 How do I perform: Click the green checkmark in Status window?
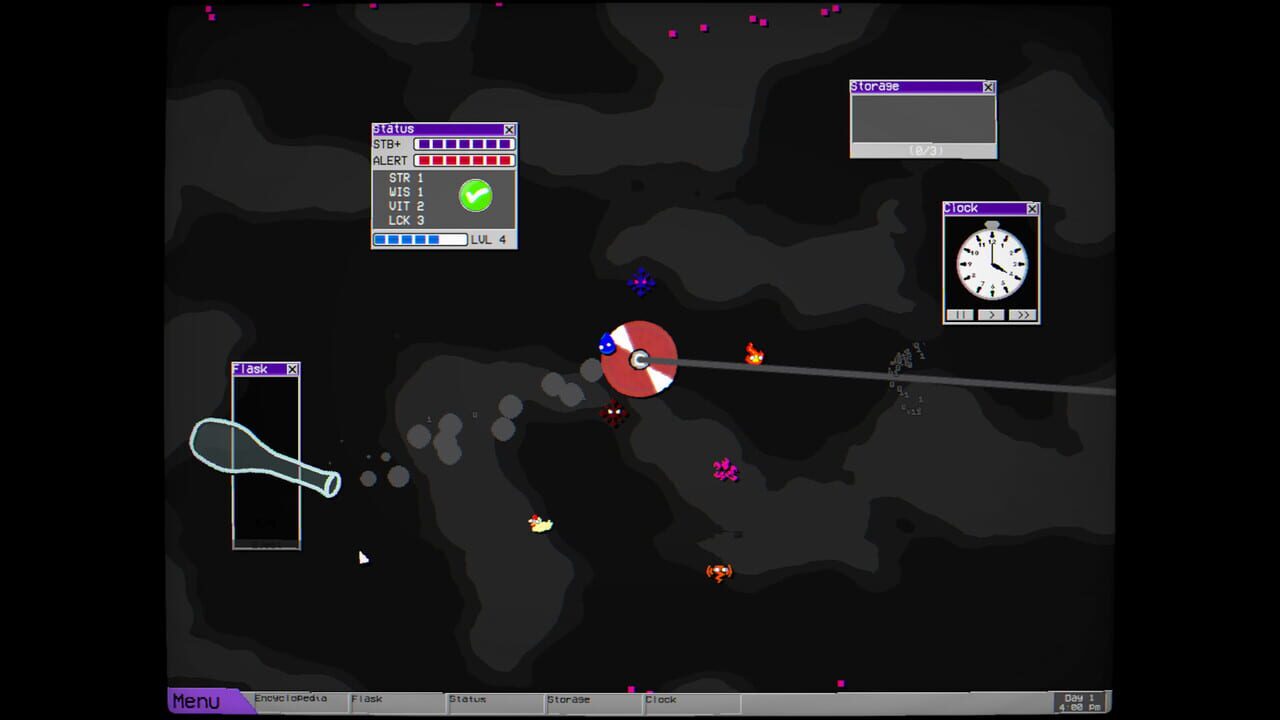476,195
